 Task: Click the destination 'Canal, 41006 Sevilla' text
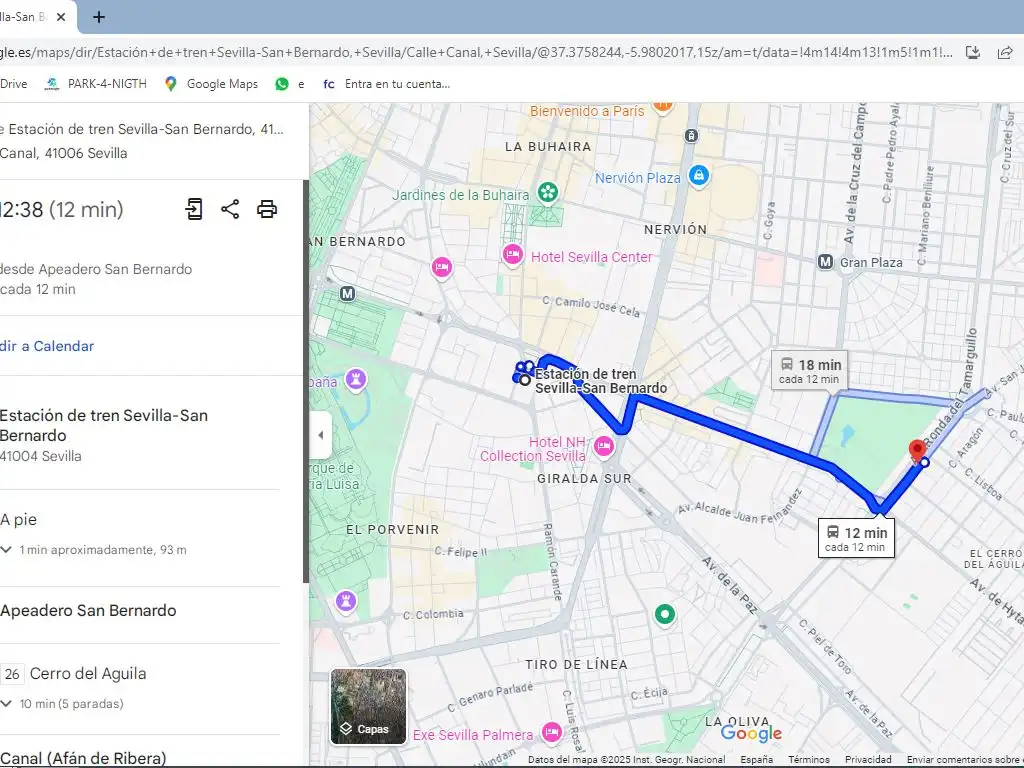pyautogui.click(x=63, y=153)
